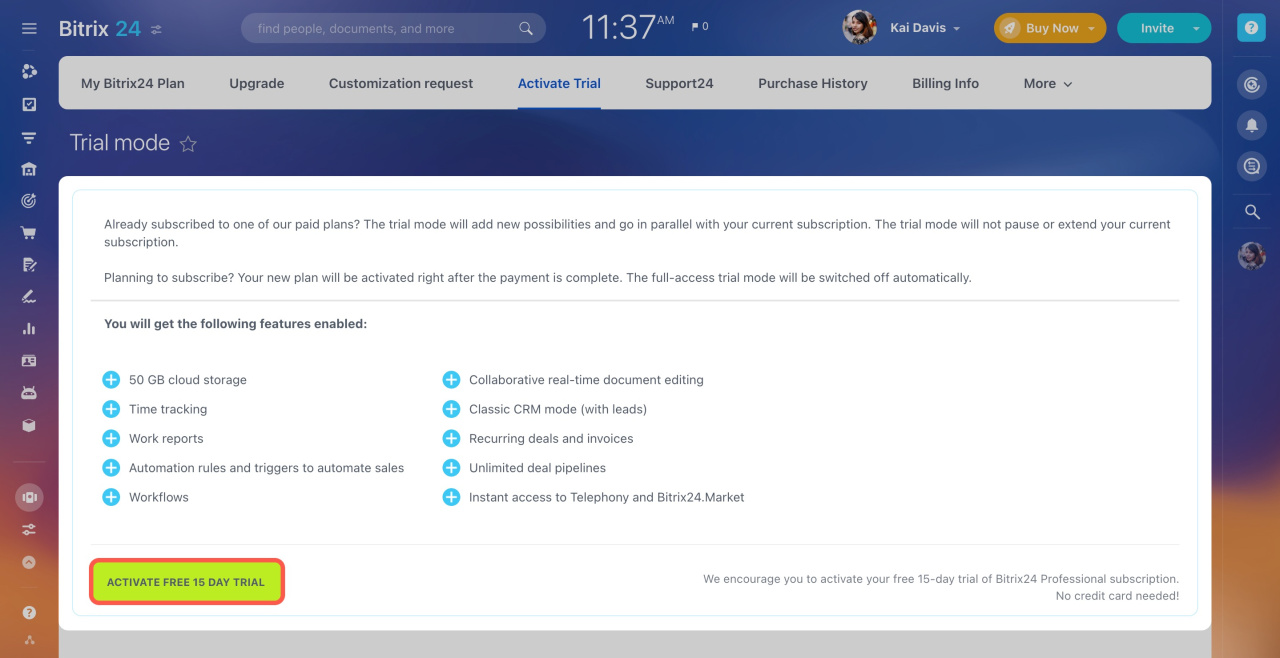Viewport: 1280px width, 658px height.
Task: Click the Invite button
Action: coord(1157,28)
